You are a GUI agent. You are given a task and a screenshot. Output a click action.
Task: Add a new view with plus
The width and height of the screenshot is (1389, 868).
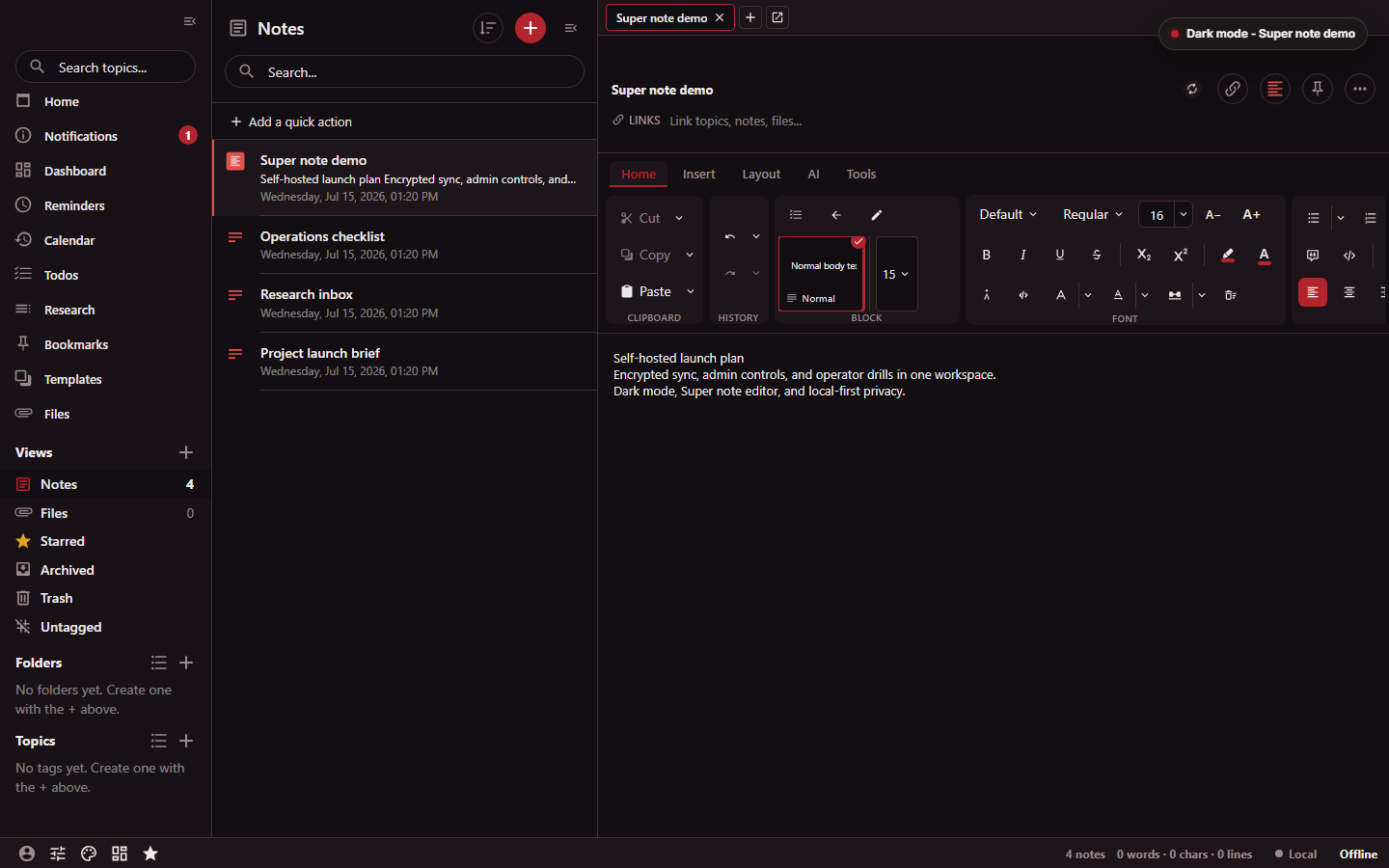pos(186,452)
